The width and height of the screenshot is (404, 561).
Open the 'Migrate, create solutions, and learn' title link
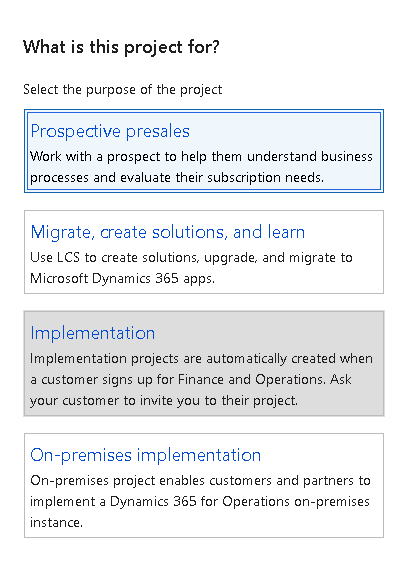[x=167, y=232]
